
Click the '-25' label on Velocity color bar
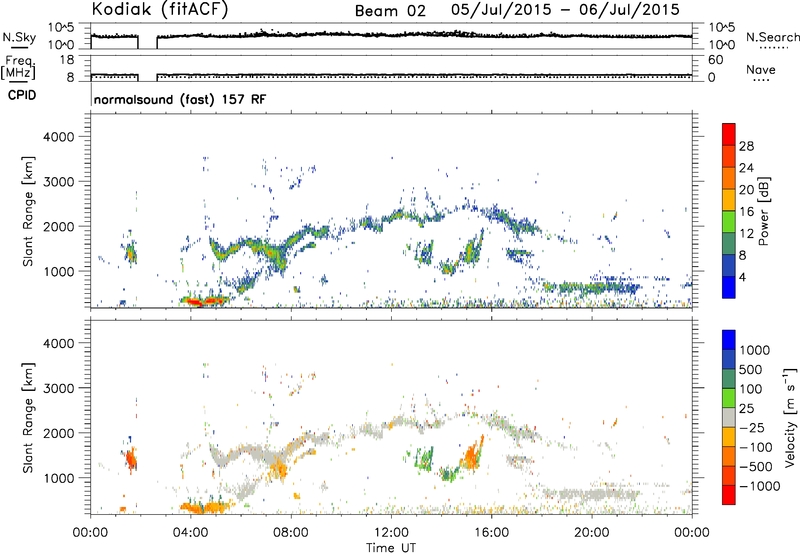[753, 427]
